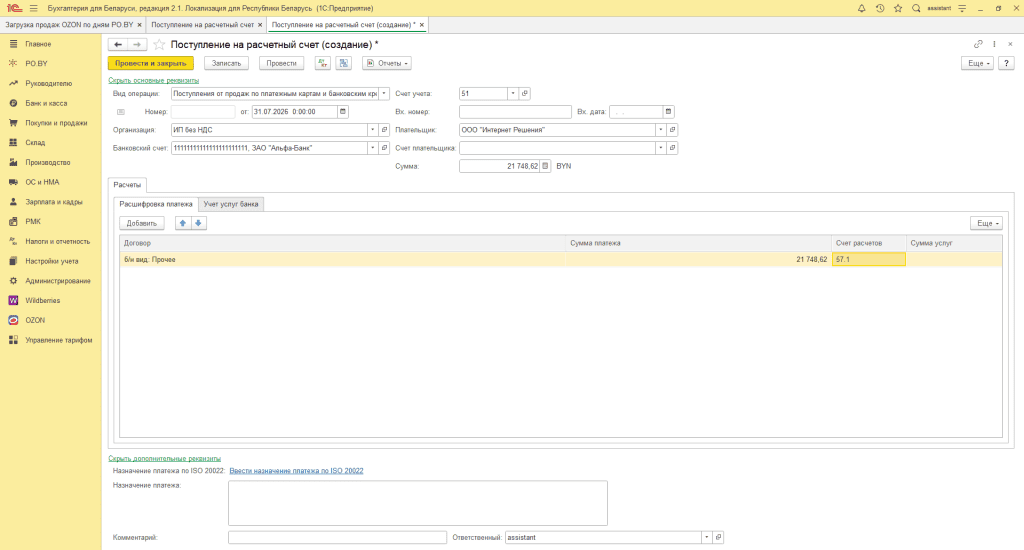Open Организация record via open icon

[x=384, y=130]
